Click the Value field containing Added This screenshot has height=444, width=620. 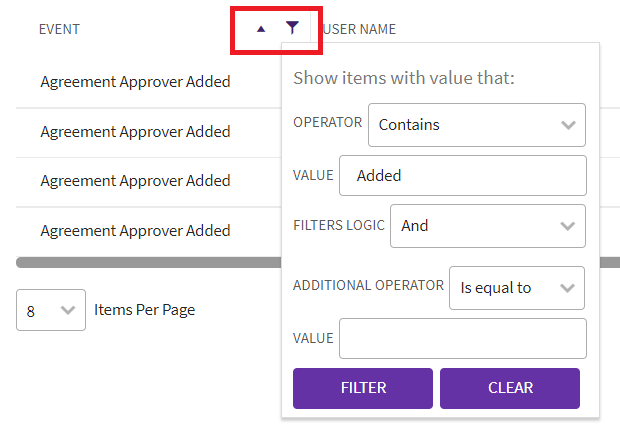[x=462, y=176]
